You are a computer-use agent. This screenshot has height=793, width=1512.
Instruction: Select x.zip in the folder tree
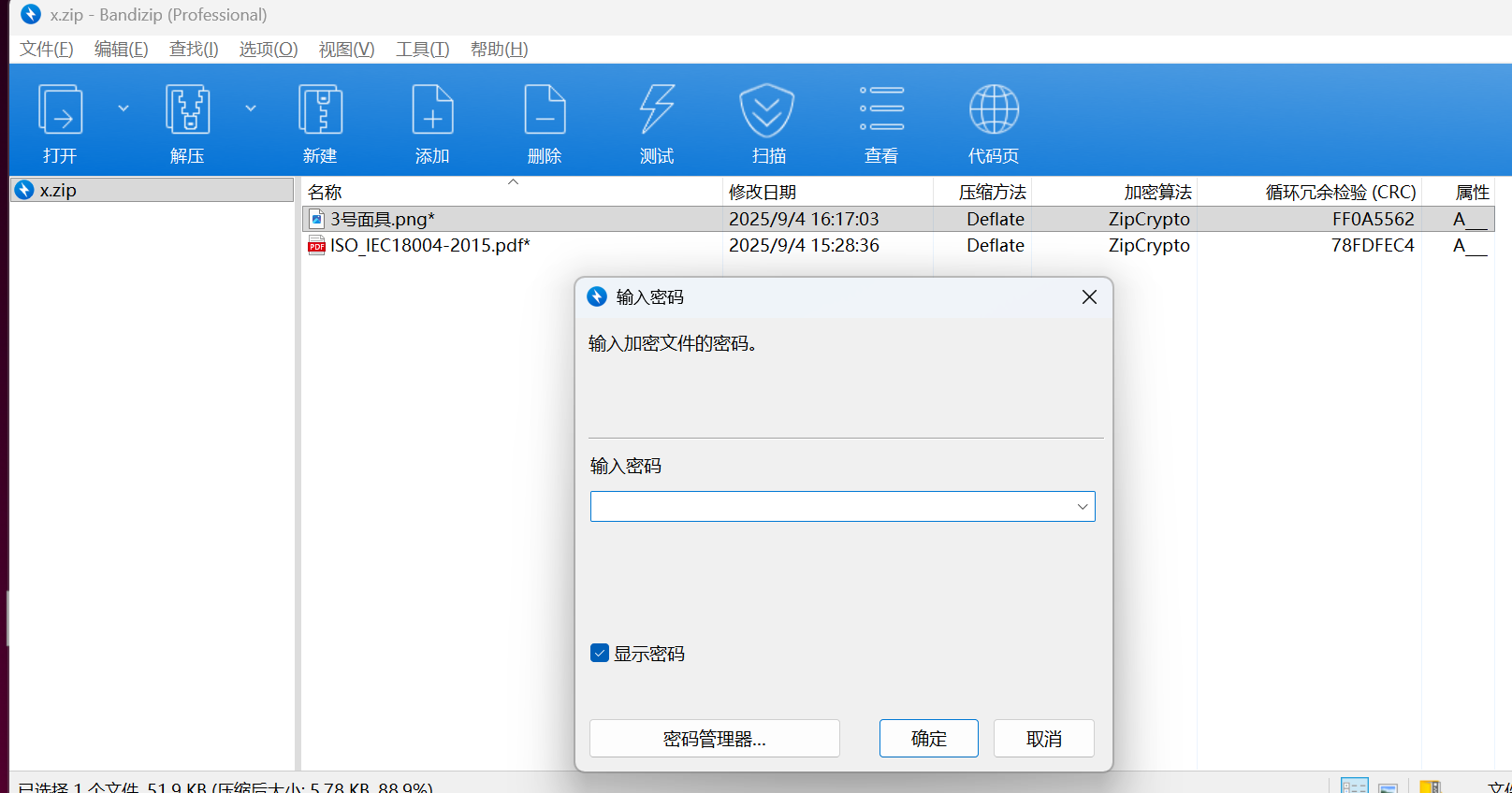click(x=153, y=190)
